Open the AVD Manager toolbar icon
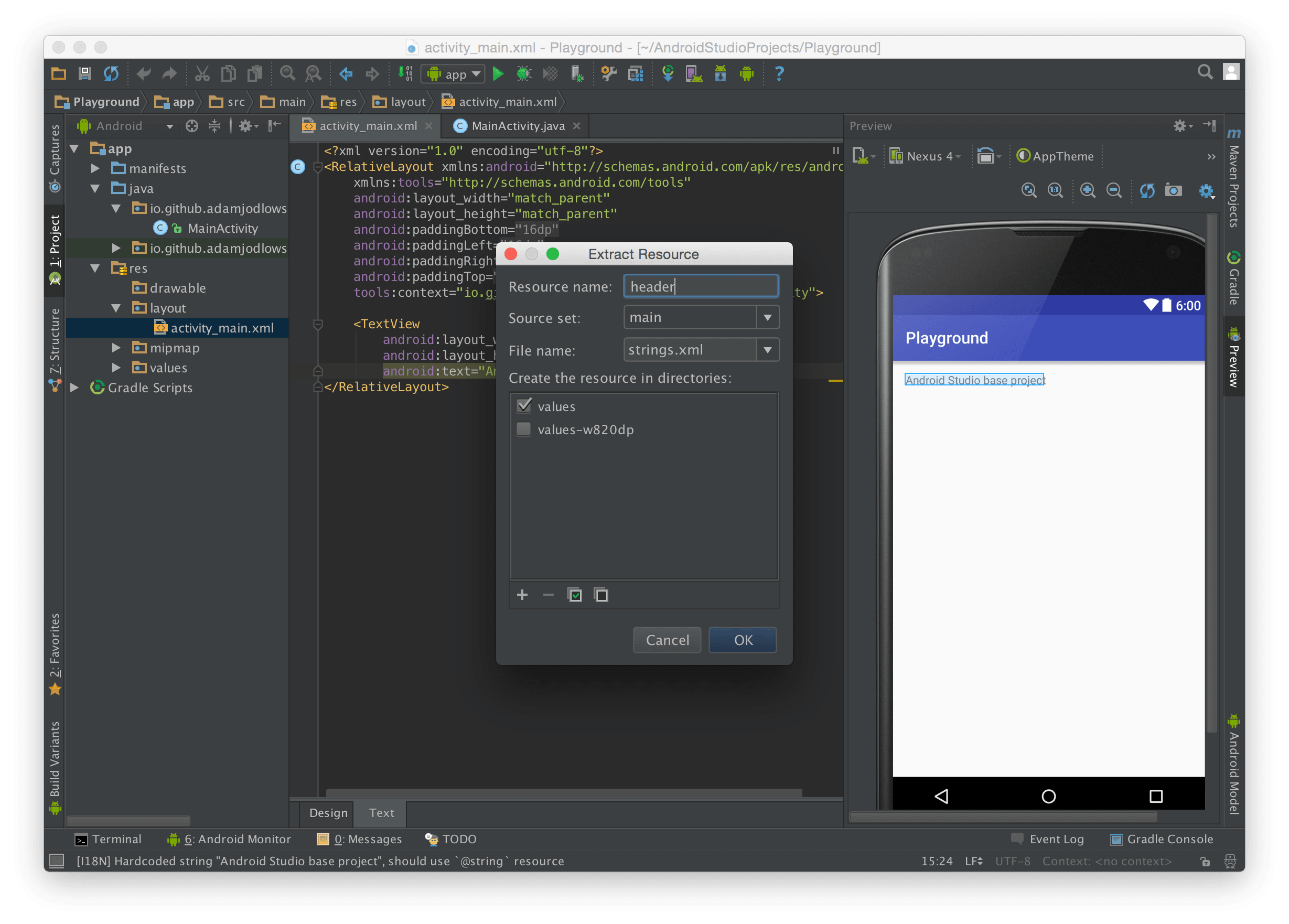Viewport: 1289px width, 924px height. point(693,73)
